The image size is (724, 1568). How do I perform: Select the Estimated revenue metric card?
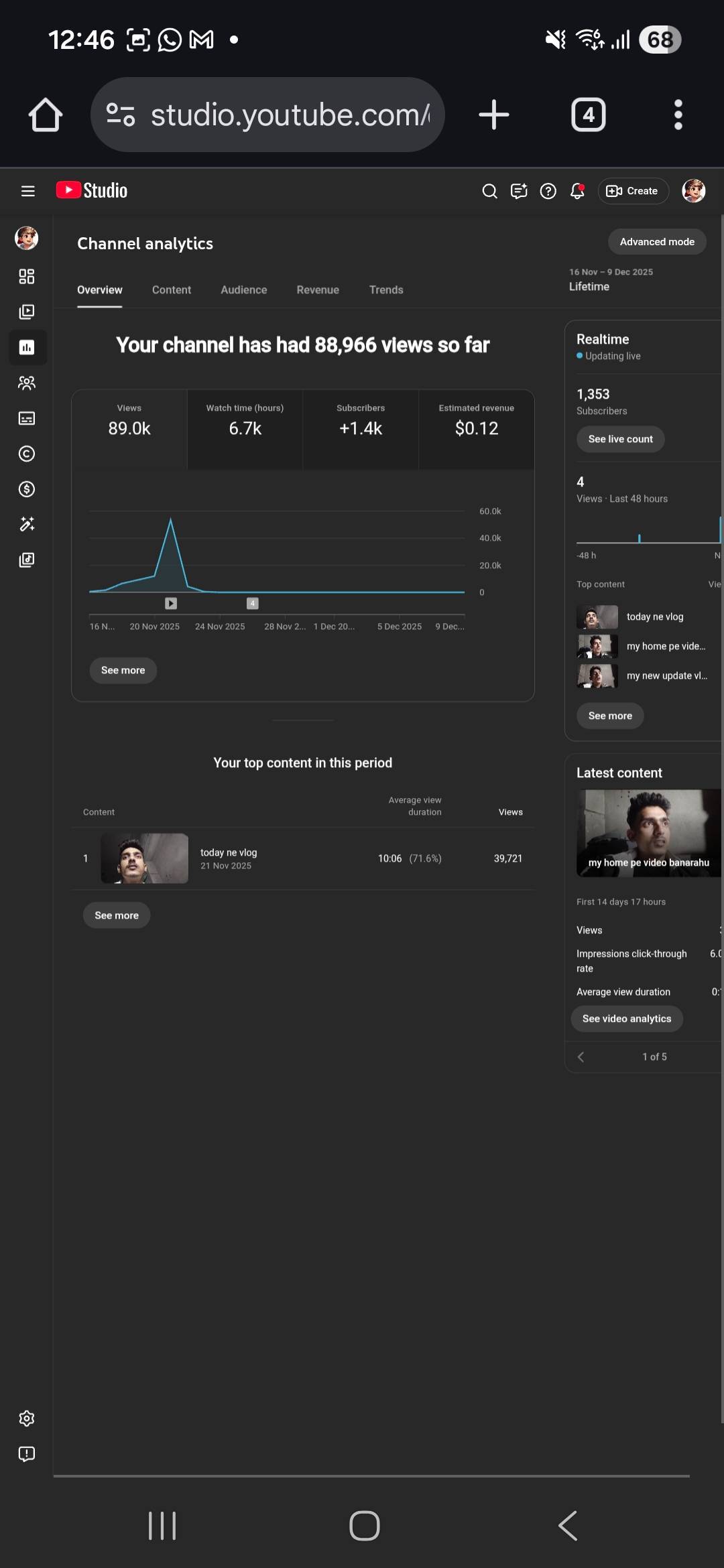(476, 421)
